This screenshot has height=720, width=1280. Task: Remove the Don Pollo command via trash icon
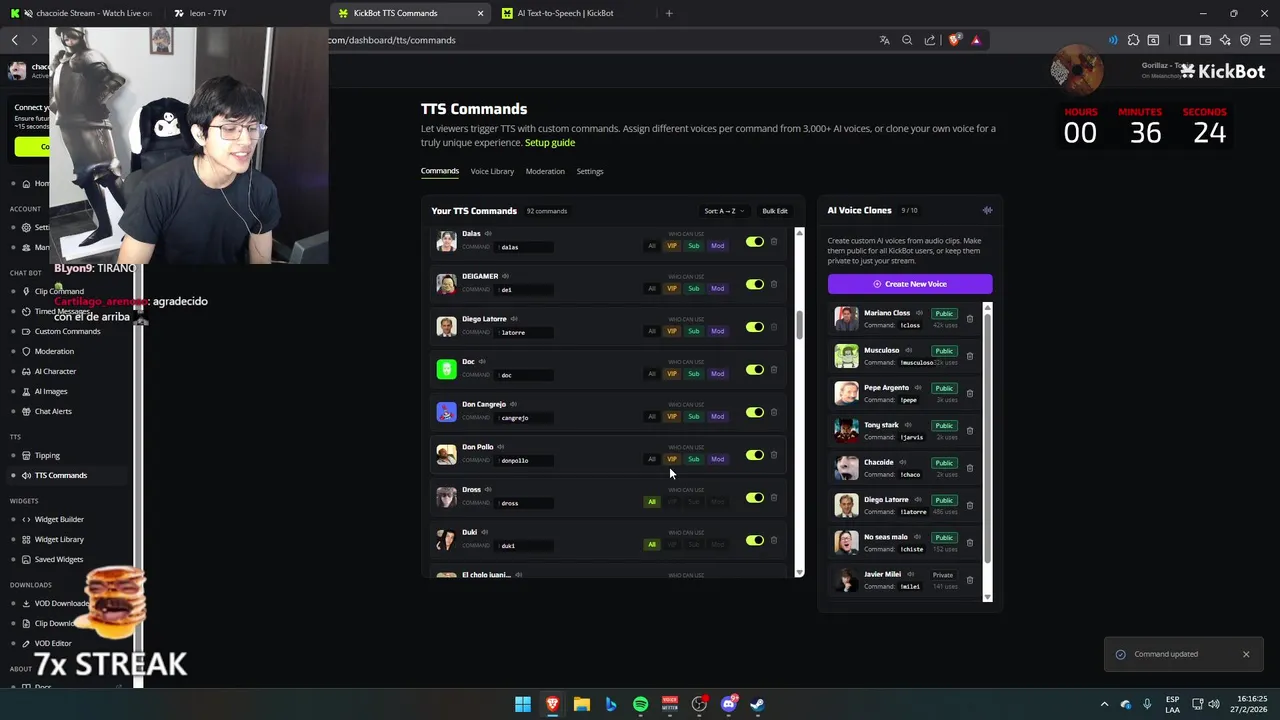pyautogui.click(x=773, y=455)
